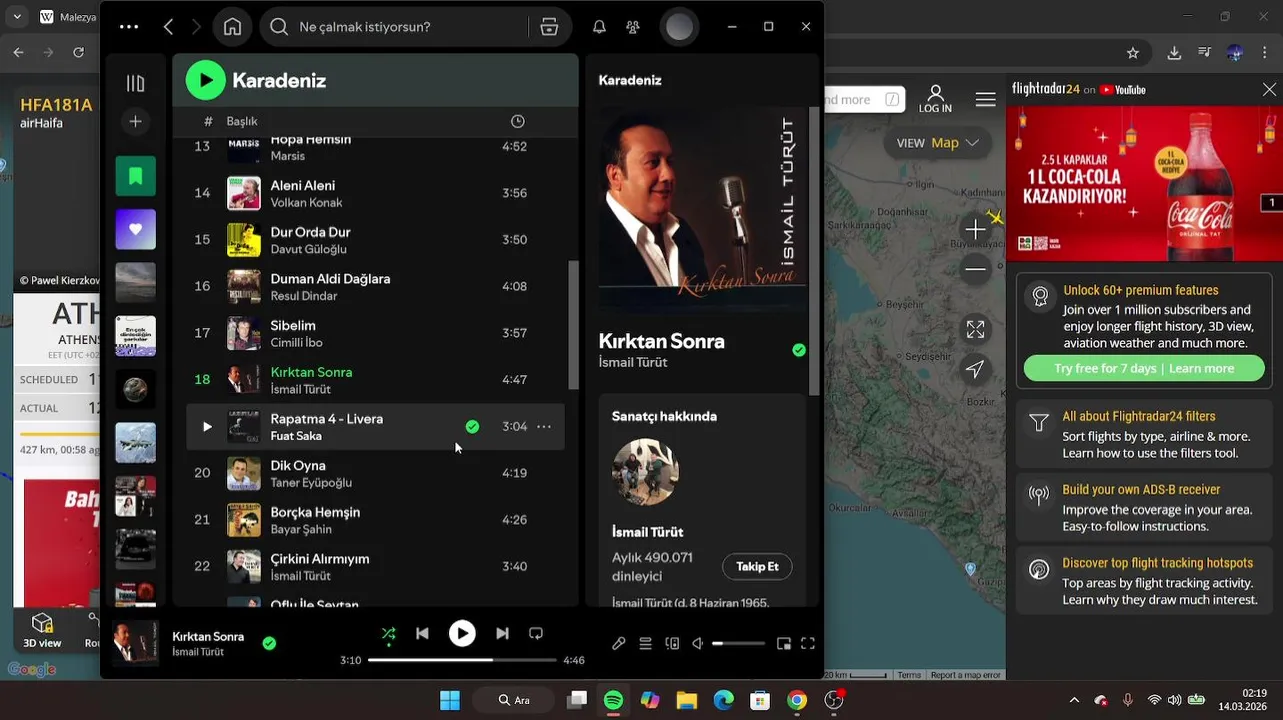The image size is (1283, 720).
Task: Center map on my location arrow
Action: 975,369
